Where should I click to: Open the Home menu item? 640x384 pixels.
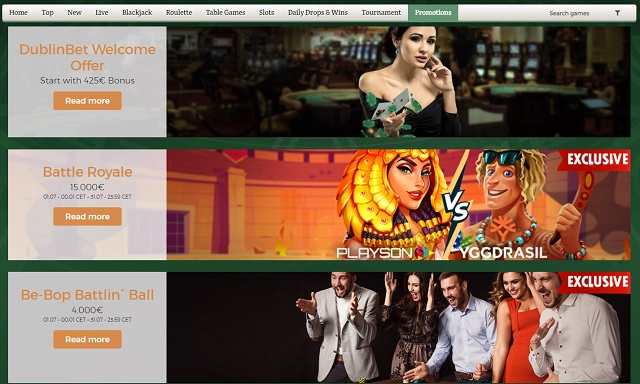click(18, 13)
